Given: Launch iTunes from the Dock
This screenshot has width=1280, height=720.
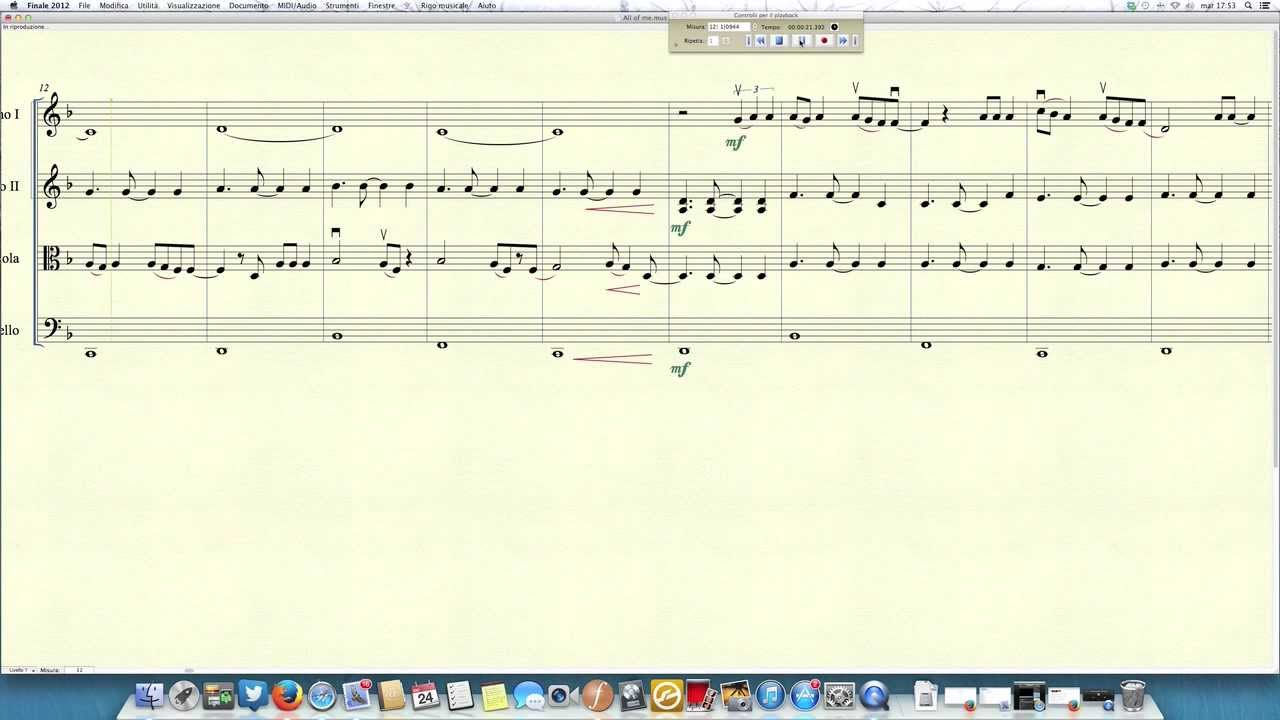Looking at the screenshot, I should [770, 695].
